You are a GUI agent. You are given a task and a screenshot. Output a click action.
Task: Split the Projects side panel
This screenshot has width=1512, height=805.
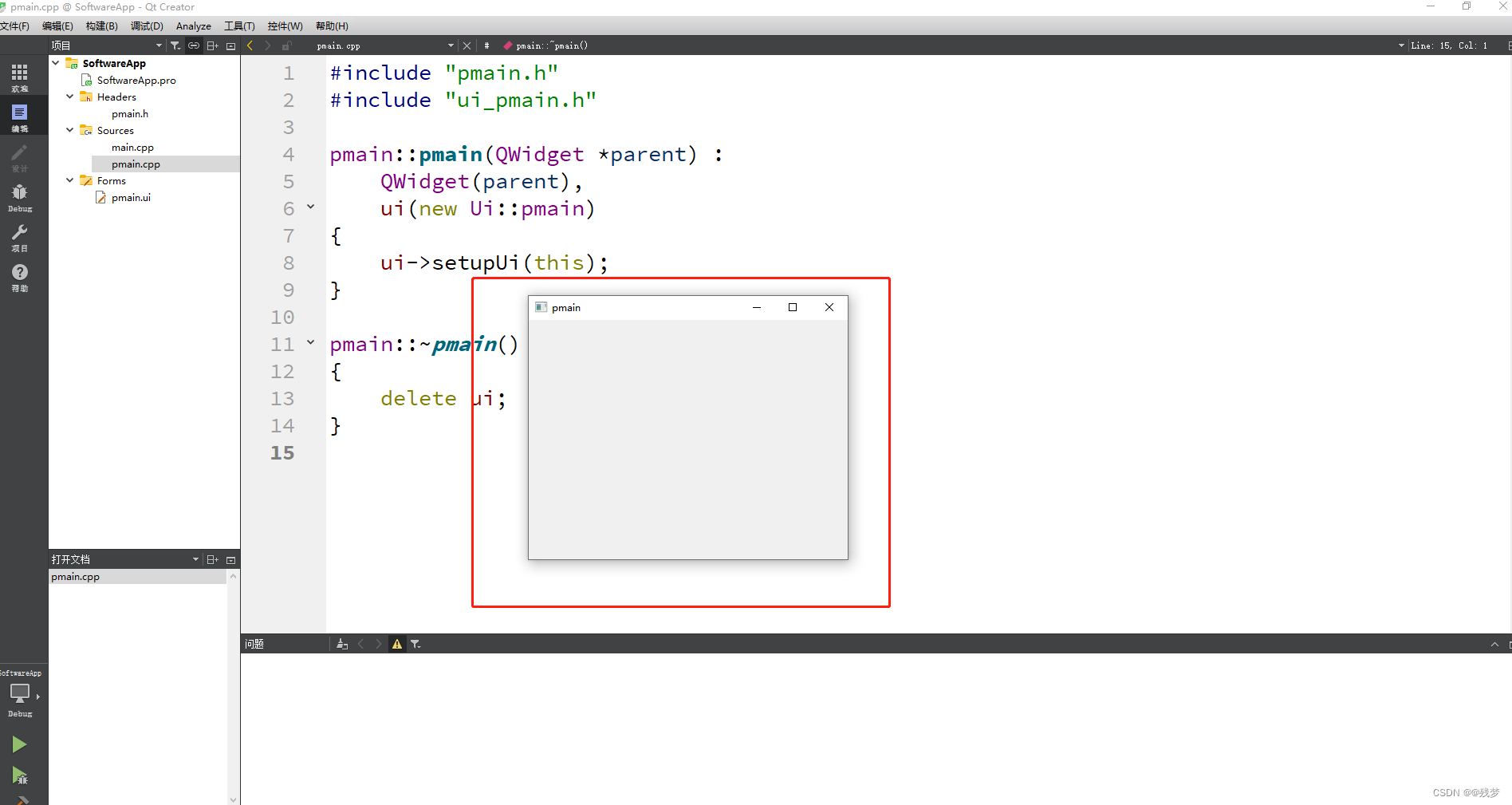(212, 45)
